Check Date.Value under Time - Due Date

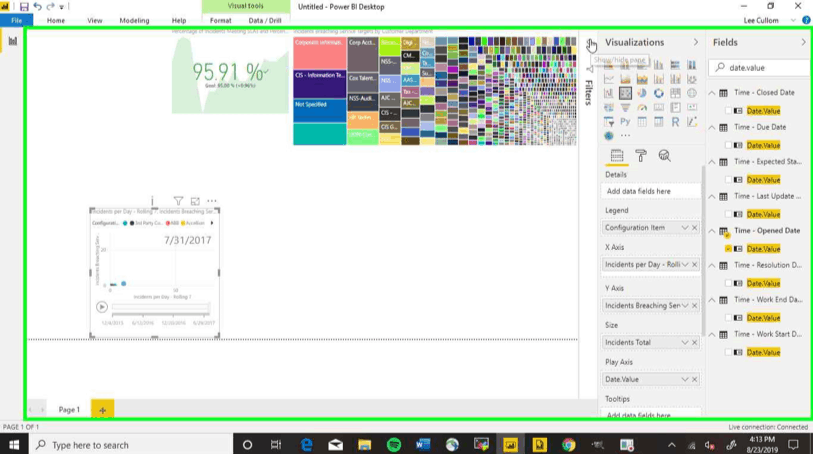pos(728,145)
